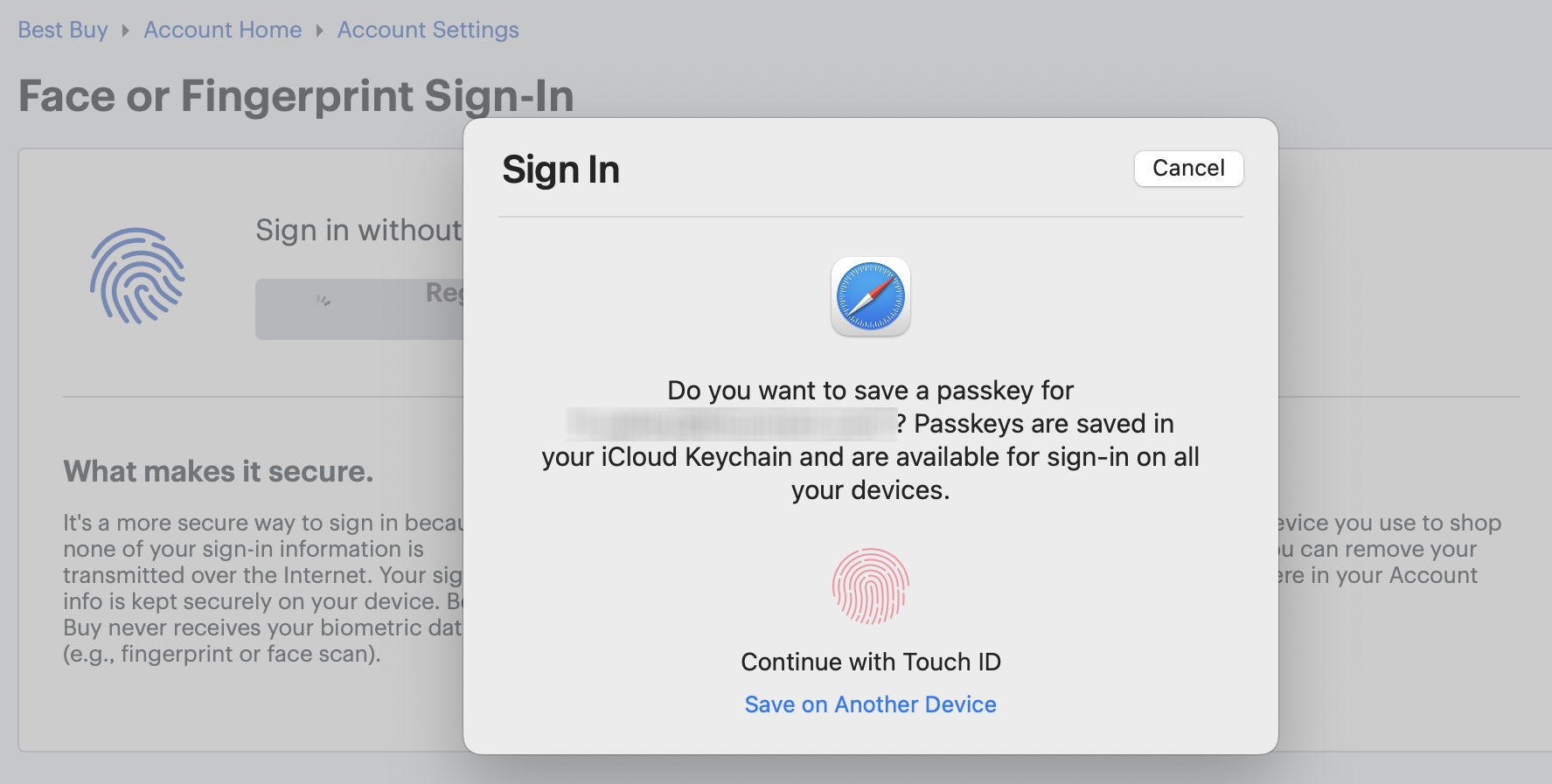Click the Continue with Touch ID label

(x=870, y=662)
